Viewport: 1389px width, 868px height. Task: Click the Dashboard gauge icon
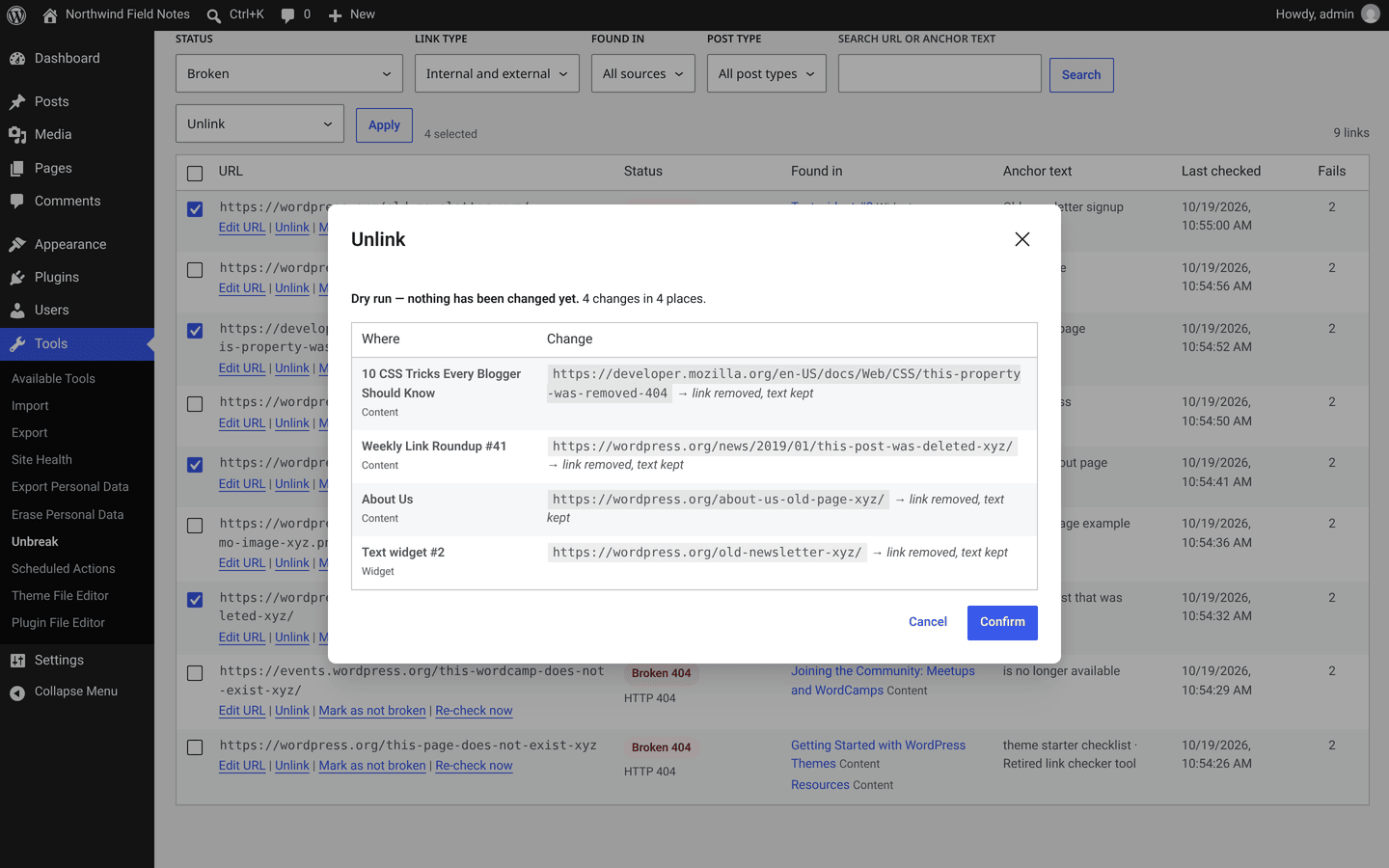tap(17, 59)
